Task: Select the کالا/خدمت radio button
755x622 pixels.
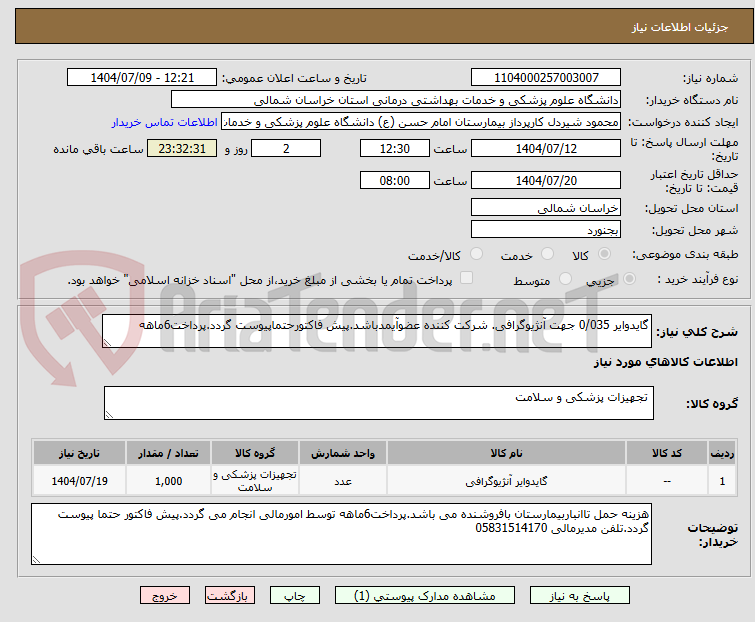Action: pyautogui.click(x=476, y=254)
